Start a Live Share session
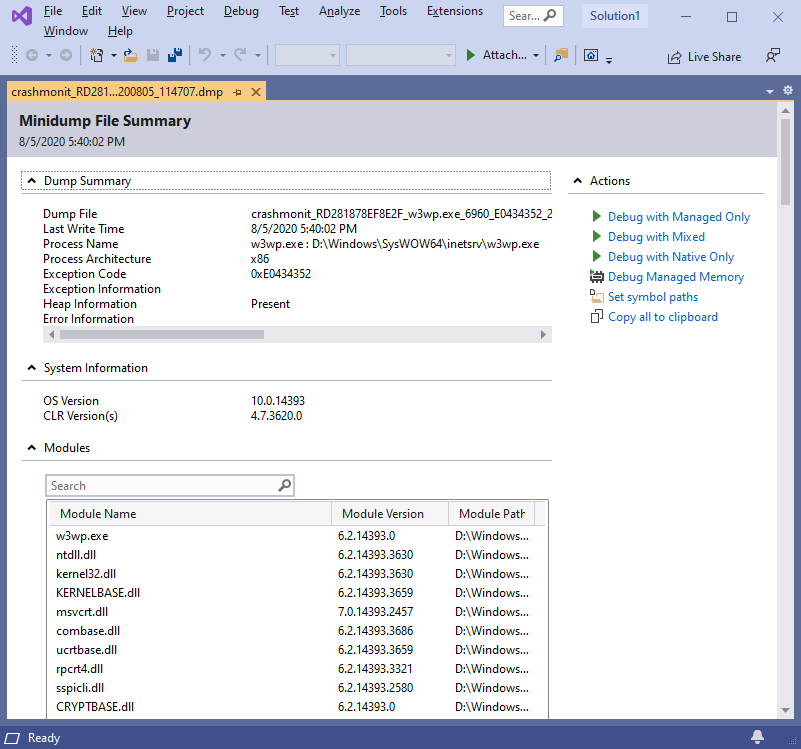 (704, 56)
